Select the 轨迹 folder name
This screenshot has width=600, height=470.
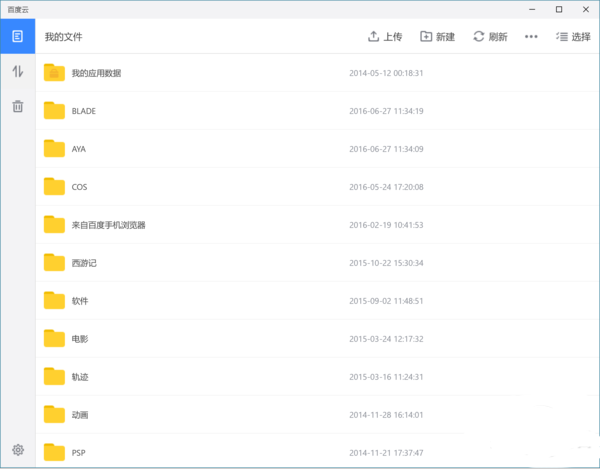tap(80, 377)
